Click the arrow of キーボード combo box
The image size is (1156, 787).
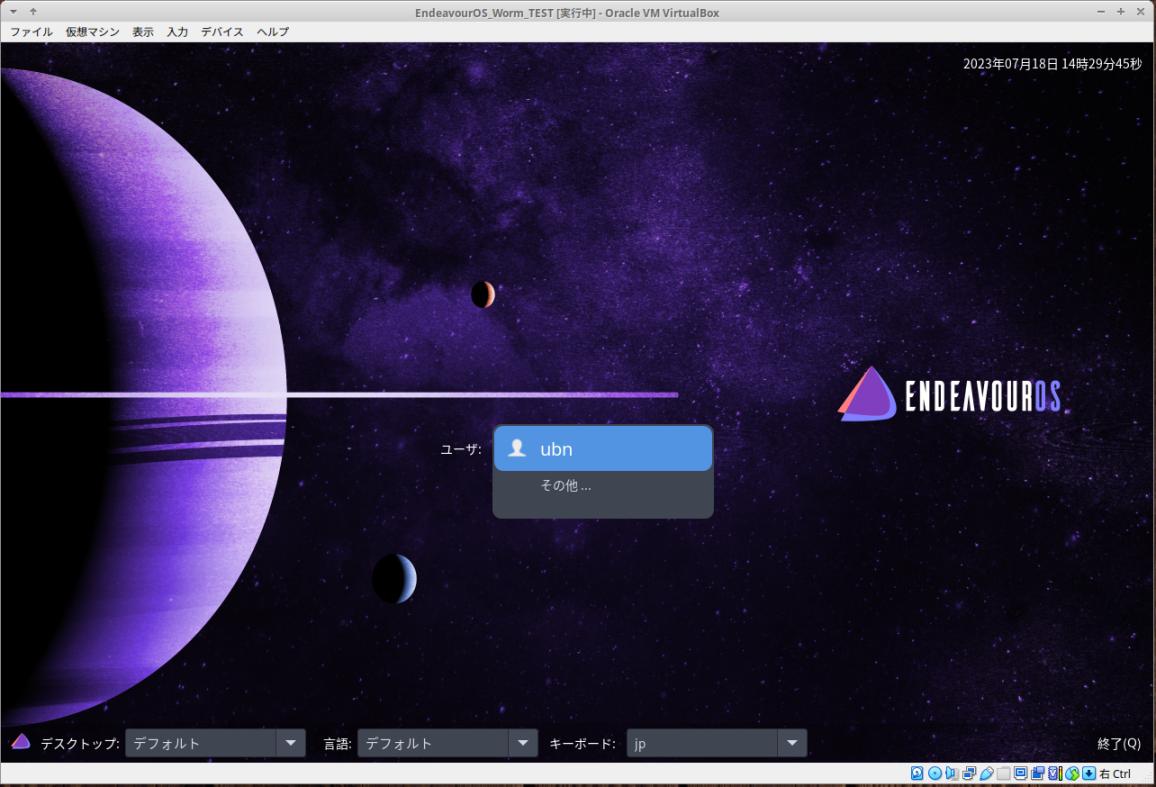793,743
